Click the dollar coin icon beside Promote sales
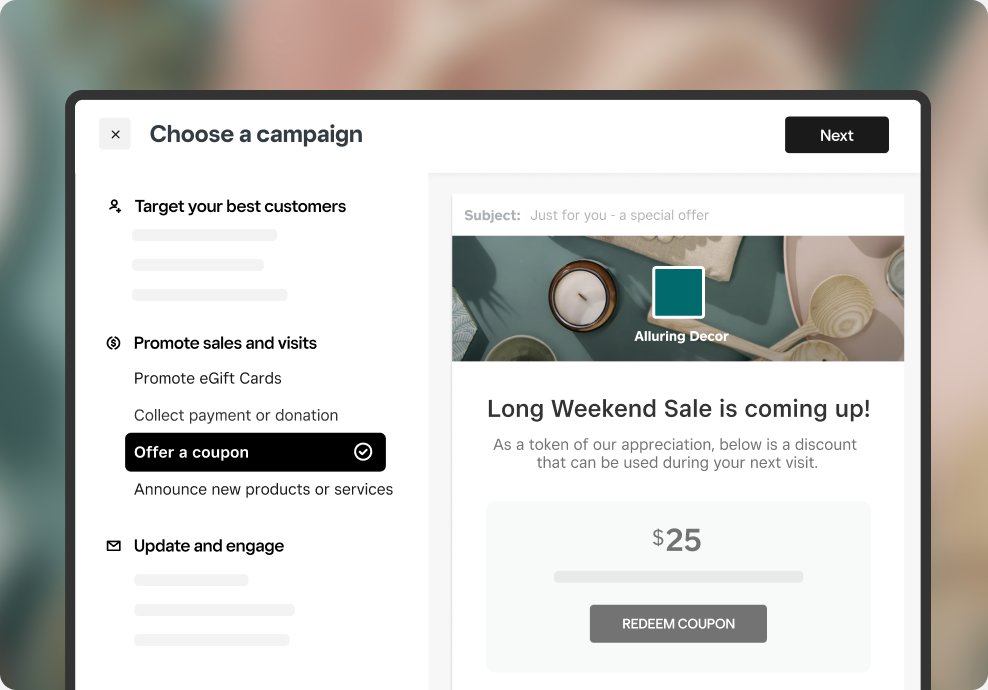 coord(113,343)
